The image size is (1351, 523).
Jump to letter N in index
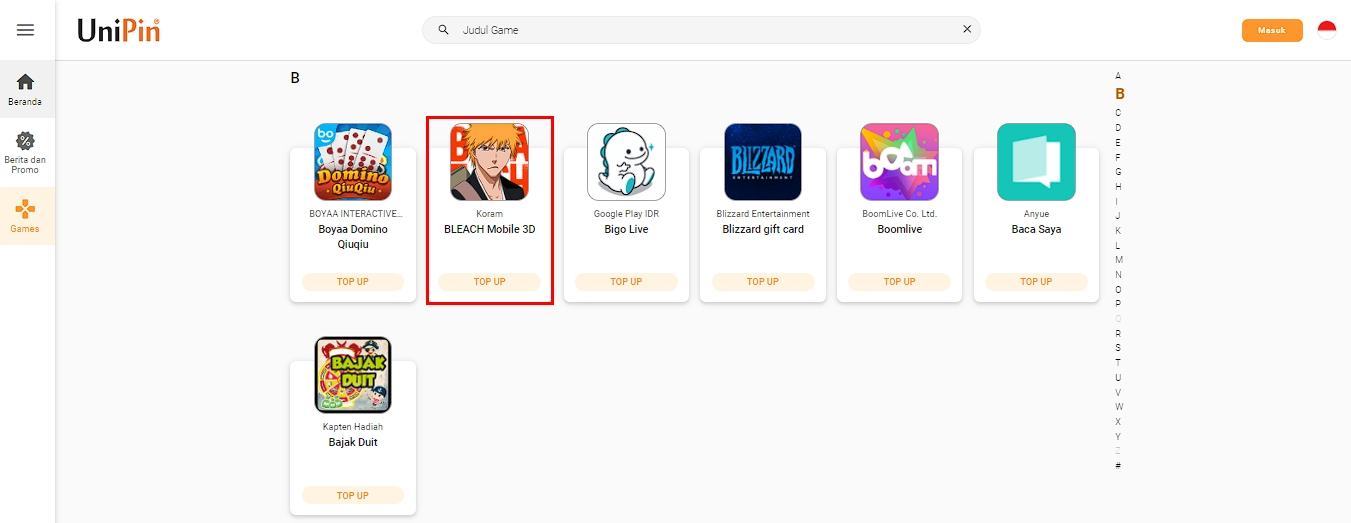[x=1118, y=275]
